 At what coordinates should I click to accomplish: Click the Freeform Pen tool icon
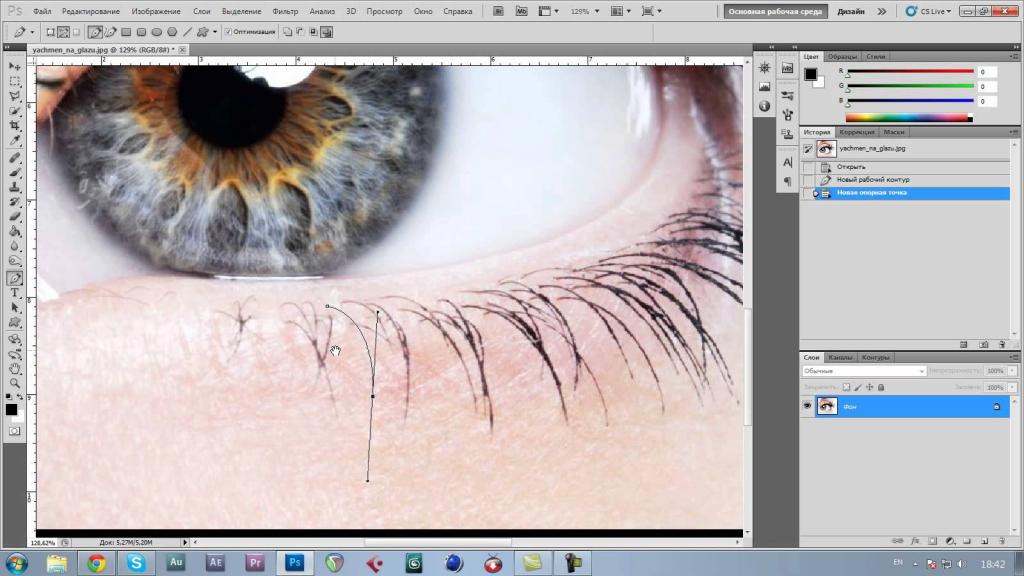click(110, 32)
